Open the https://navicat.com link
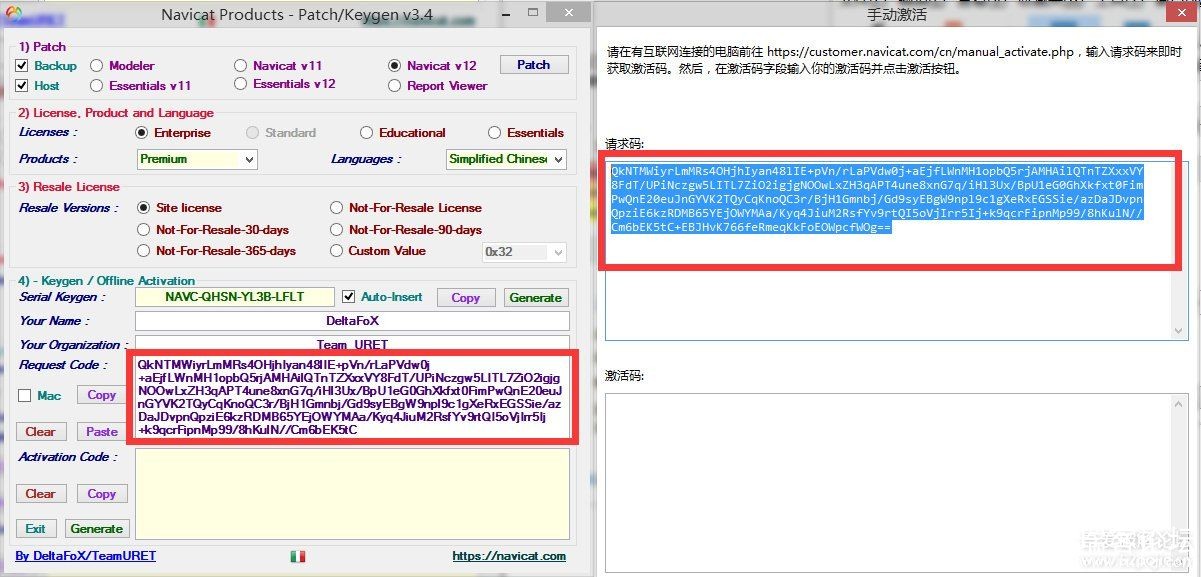The image size is (1201, 577). 509,556
